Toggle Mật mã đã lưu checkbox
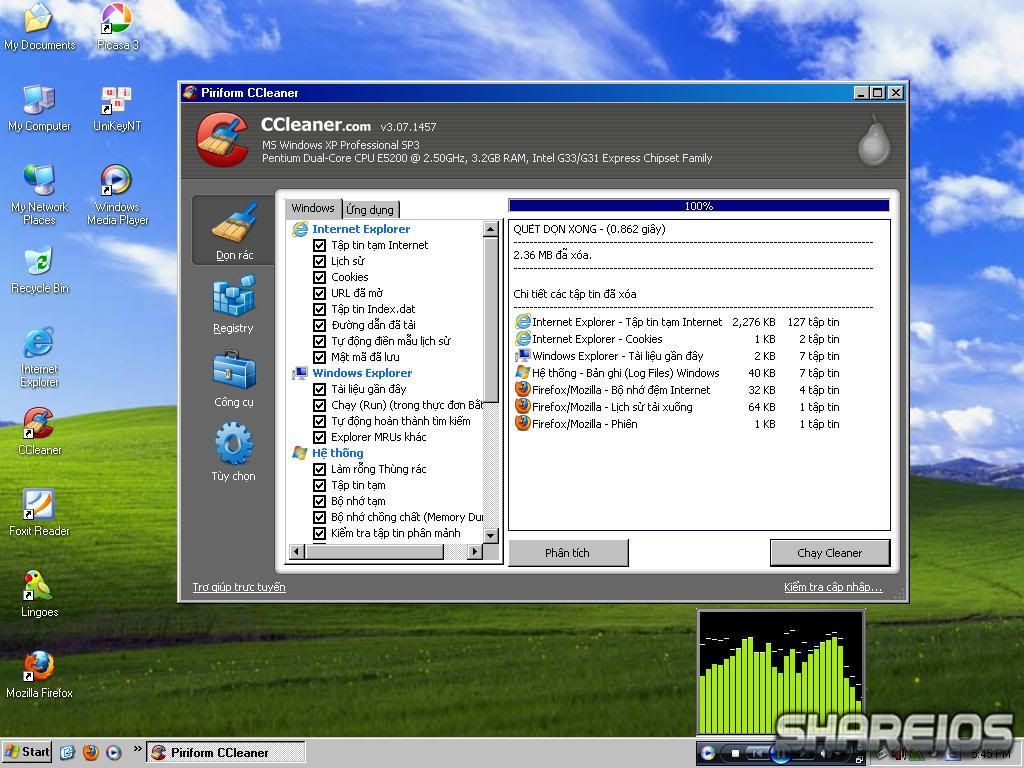This screenshot has height=768, width=1024. pyautogui.click(x=319, y=357)
